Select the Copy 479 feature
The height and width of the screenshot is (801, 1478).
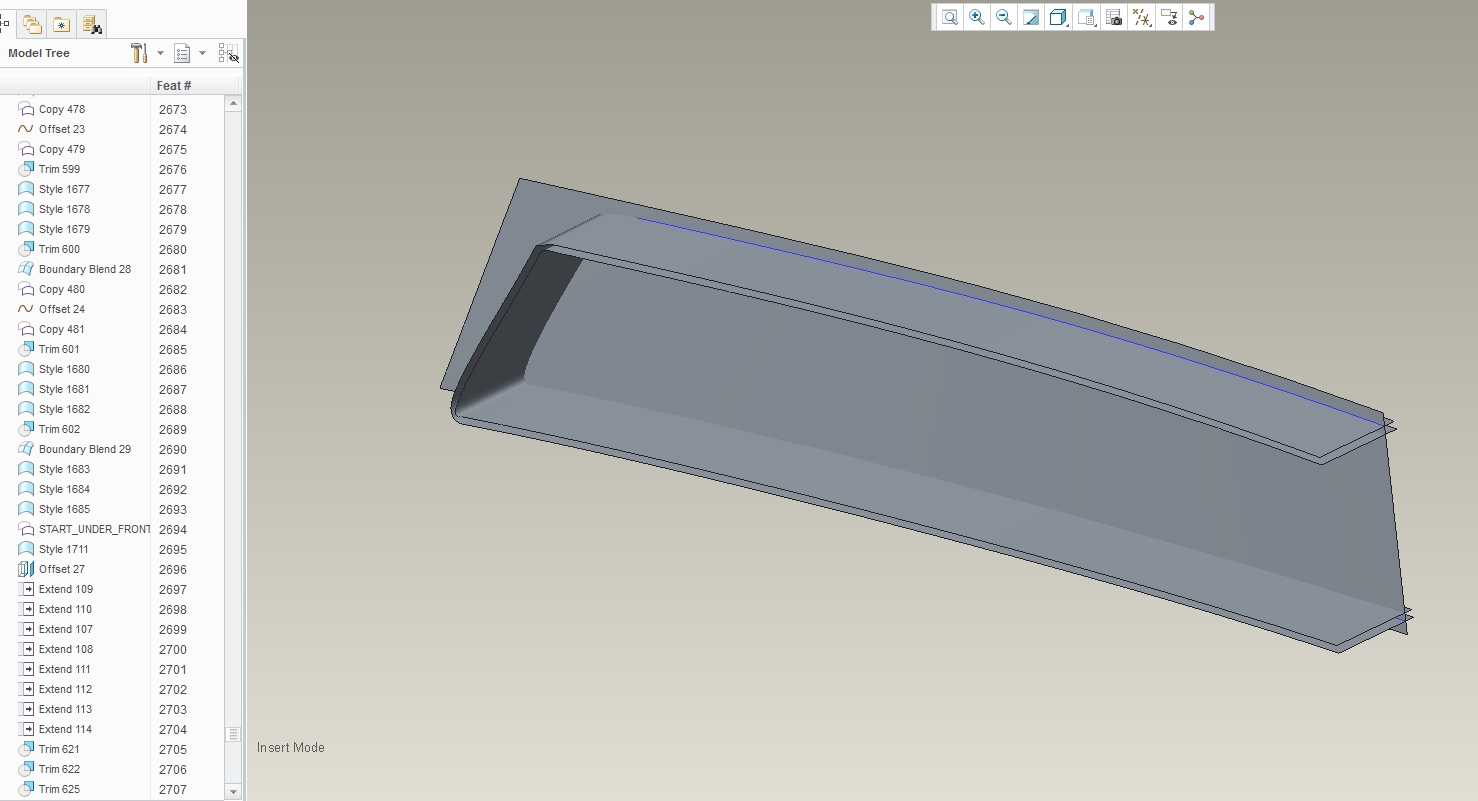click(62, 149)
